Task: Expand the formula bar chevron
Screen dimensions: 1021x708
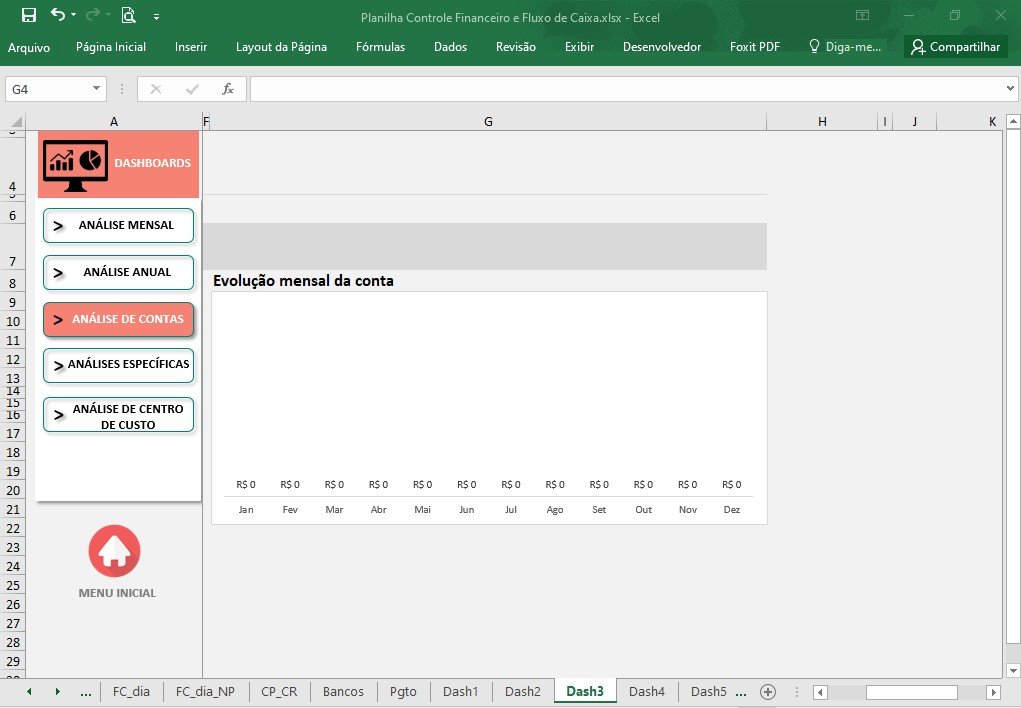Action: click(x=1010, y=89)
